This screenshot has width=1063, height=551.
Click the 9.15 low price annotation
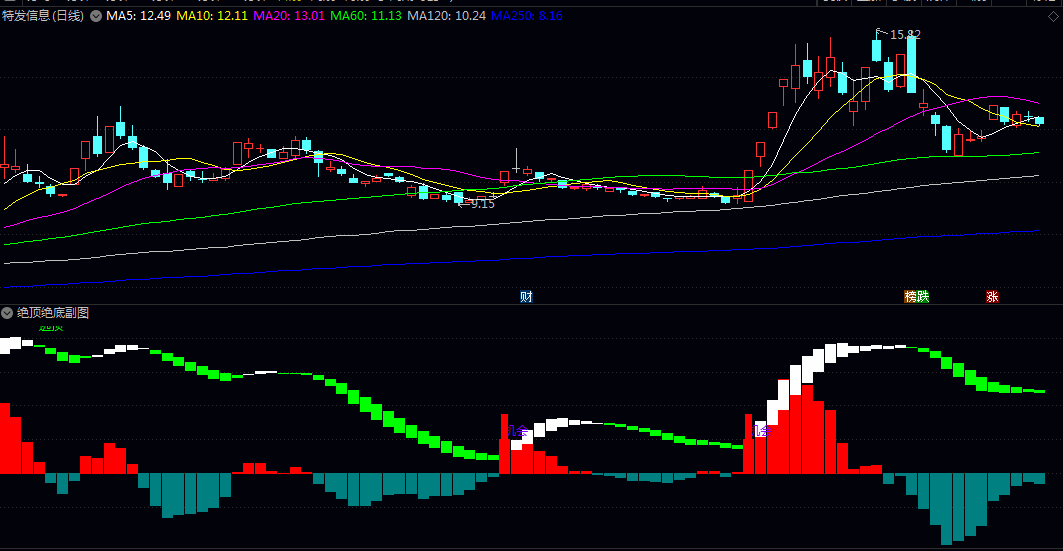click(482, 204)
